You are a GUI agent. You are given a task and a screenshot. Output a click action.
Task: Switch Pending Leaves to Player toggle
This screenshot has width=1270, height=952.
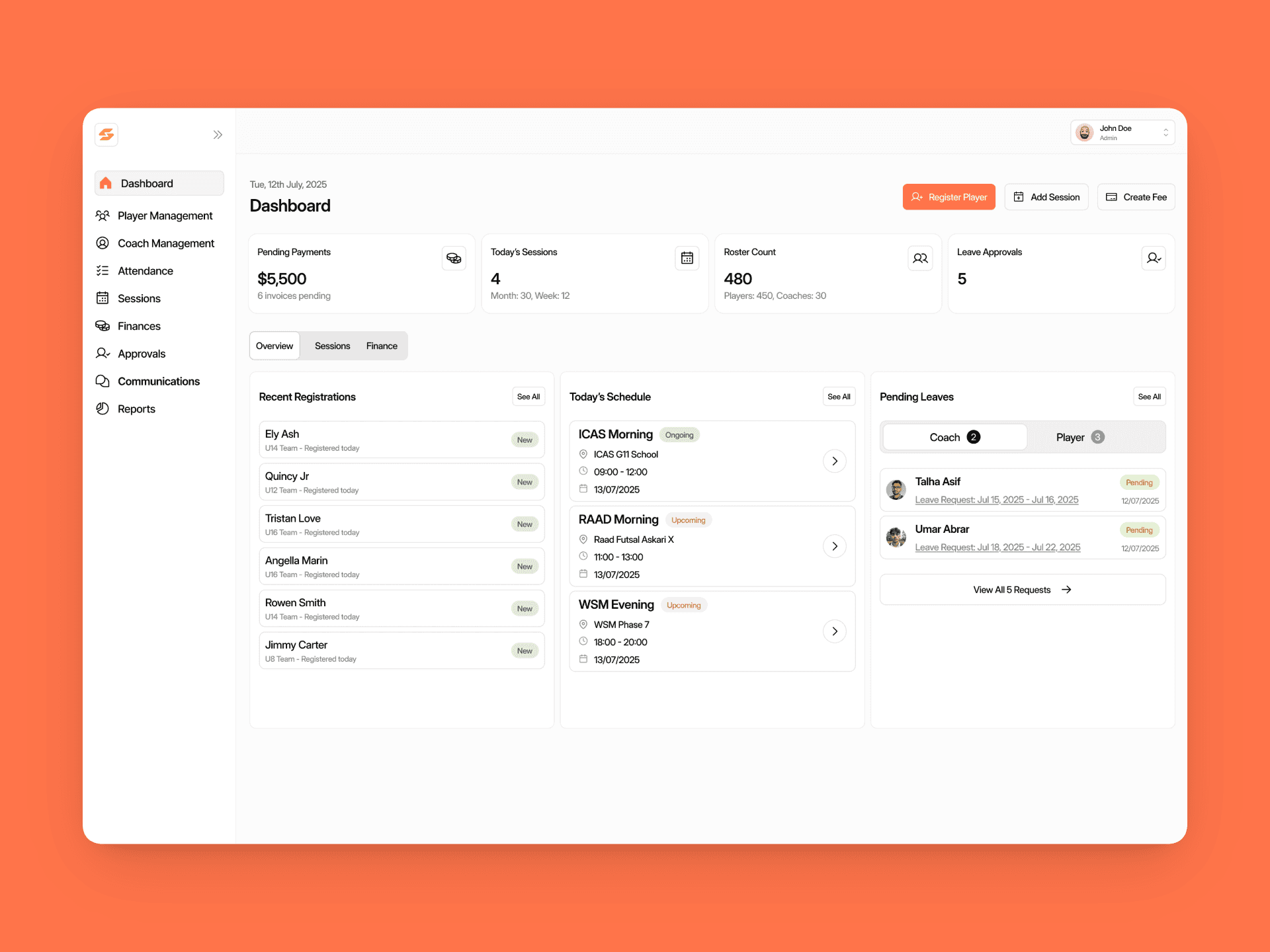coord(1079,438)
